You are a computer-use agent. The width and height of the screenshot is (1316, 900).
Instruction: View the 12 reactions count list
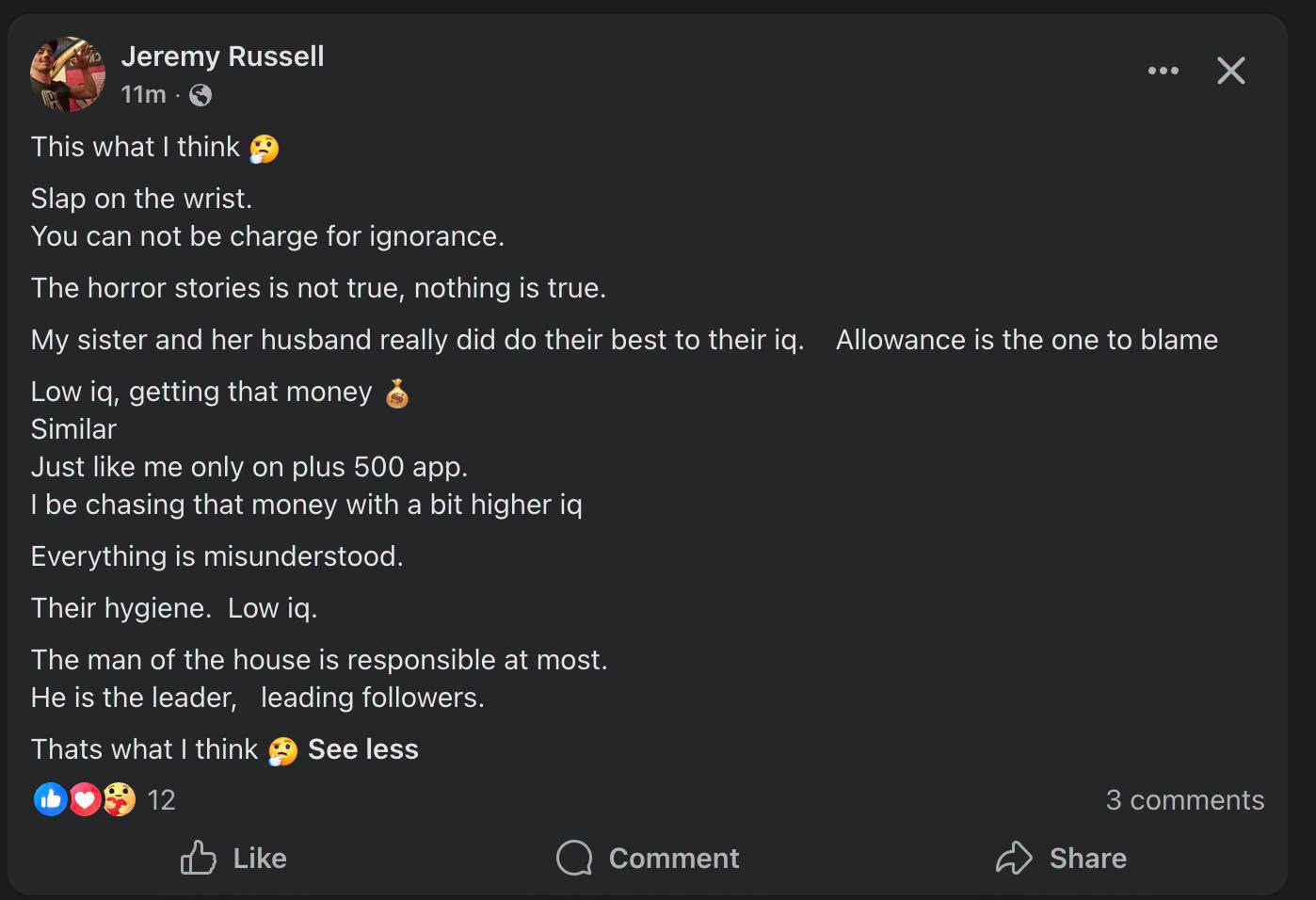click(x=162, y=800)
